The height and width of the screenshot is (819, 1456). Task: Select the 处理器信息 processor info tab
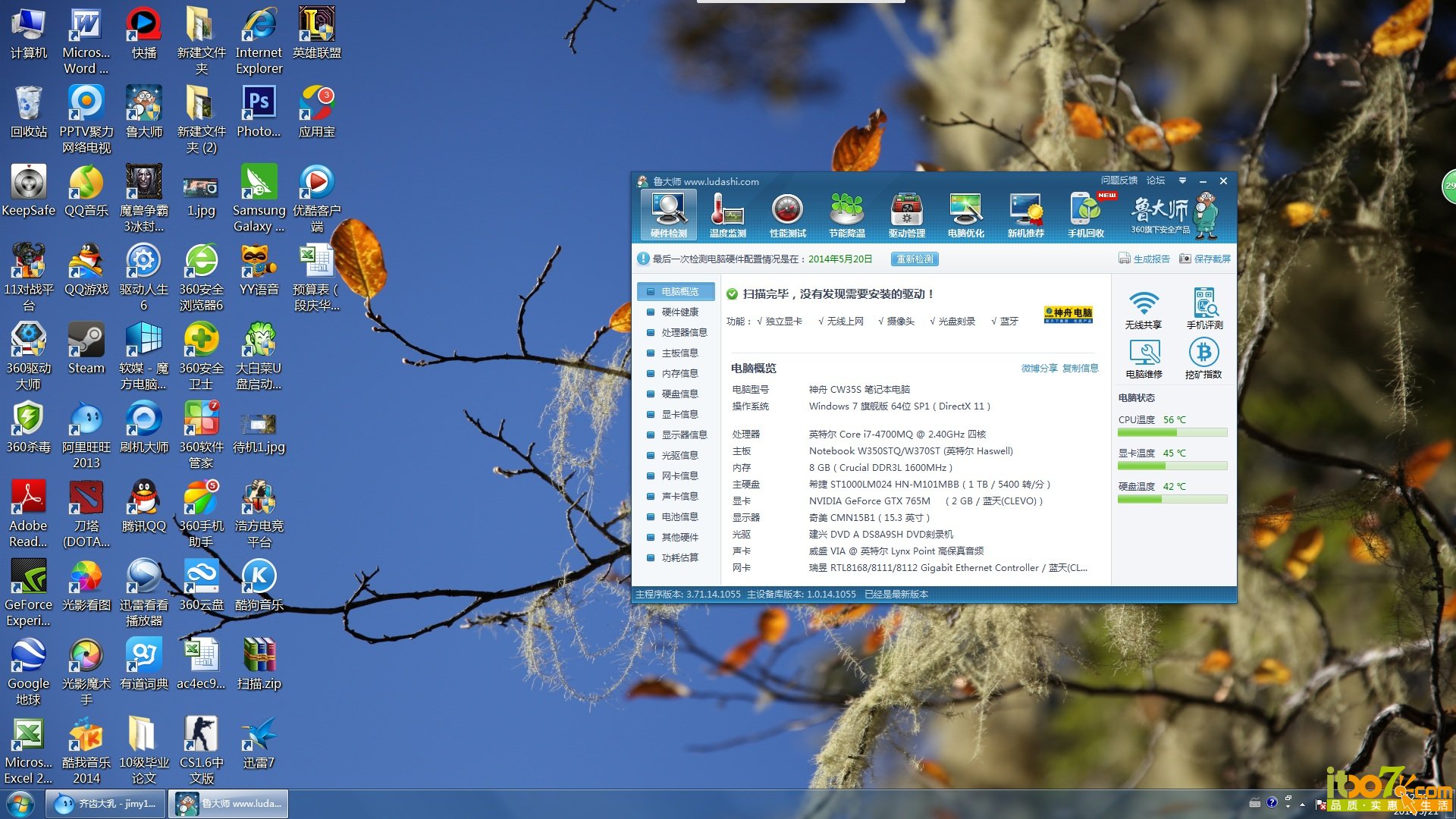(676, 333)
